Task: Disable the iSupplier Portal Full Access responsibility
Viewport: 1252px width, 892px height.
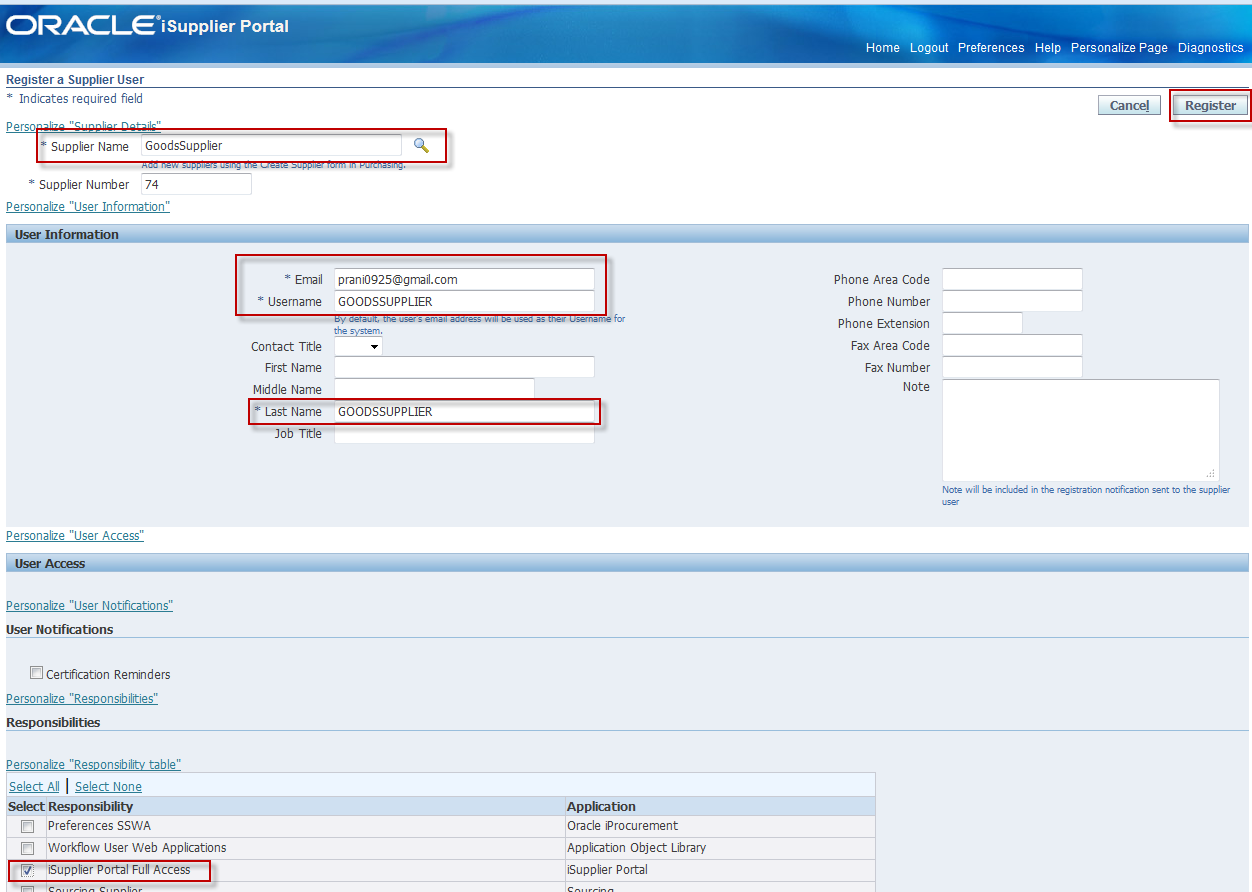Action: pyautogui.click(x=27, y=870)
